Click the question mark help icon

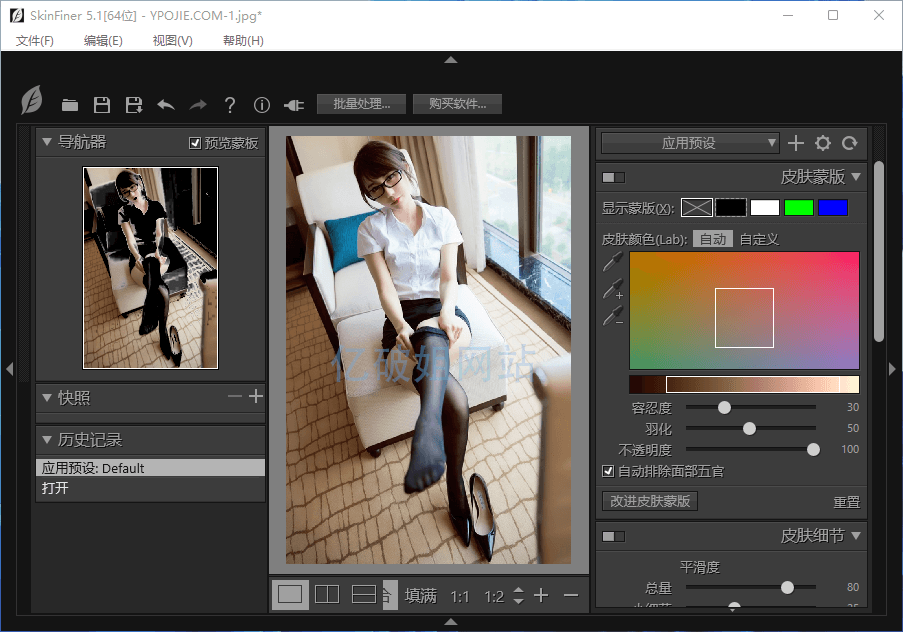230,105
